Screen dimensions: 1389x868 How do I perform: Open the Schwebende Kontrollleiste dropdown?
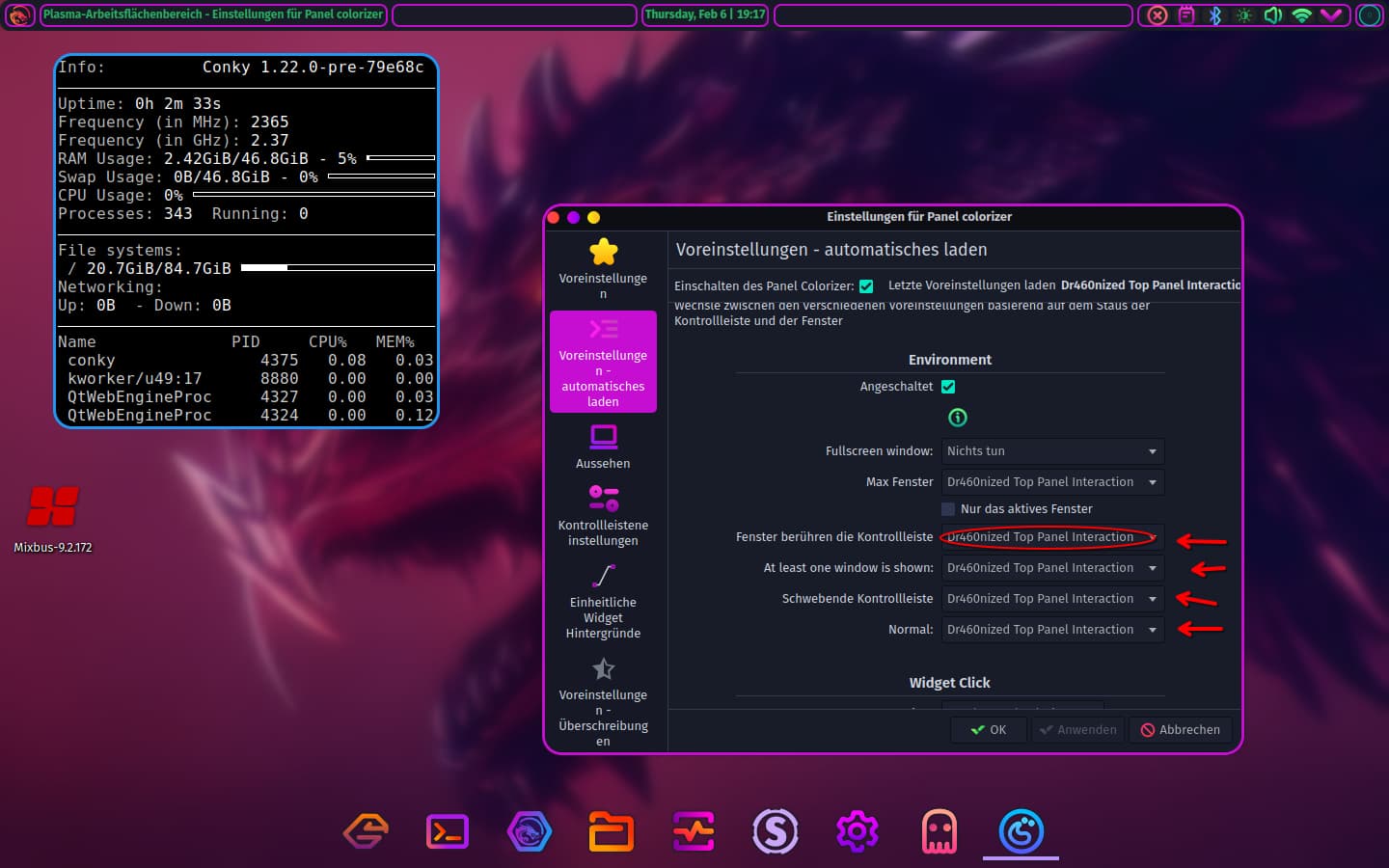coord(1052,599)
